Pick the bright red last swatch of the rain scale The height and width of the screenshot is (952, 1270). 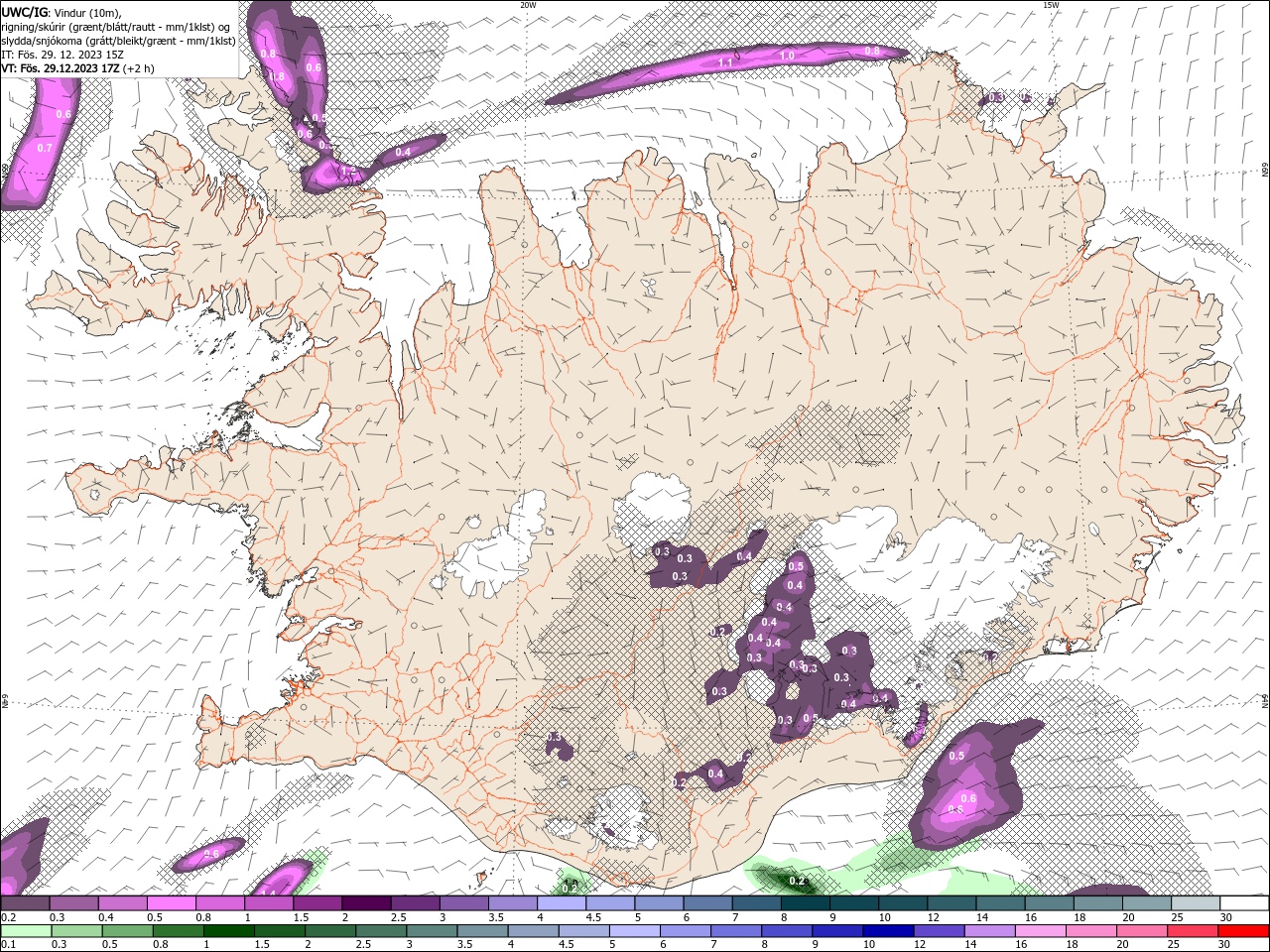[x=1243, y=931]
